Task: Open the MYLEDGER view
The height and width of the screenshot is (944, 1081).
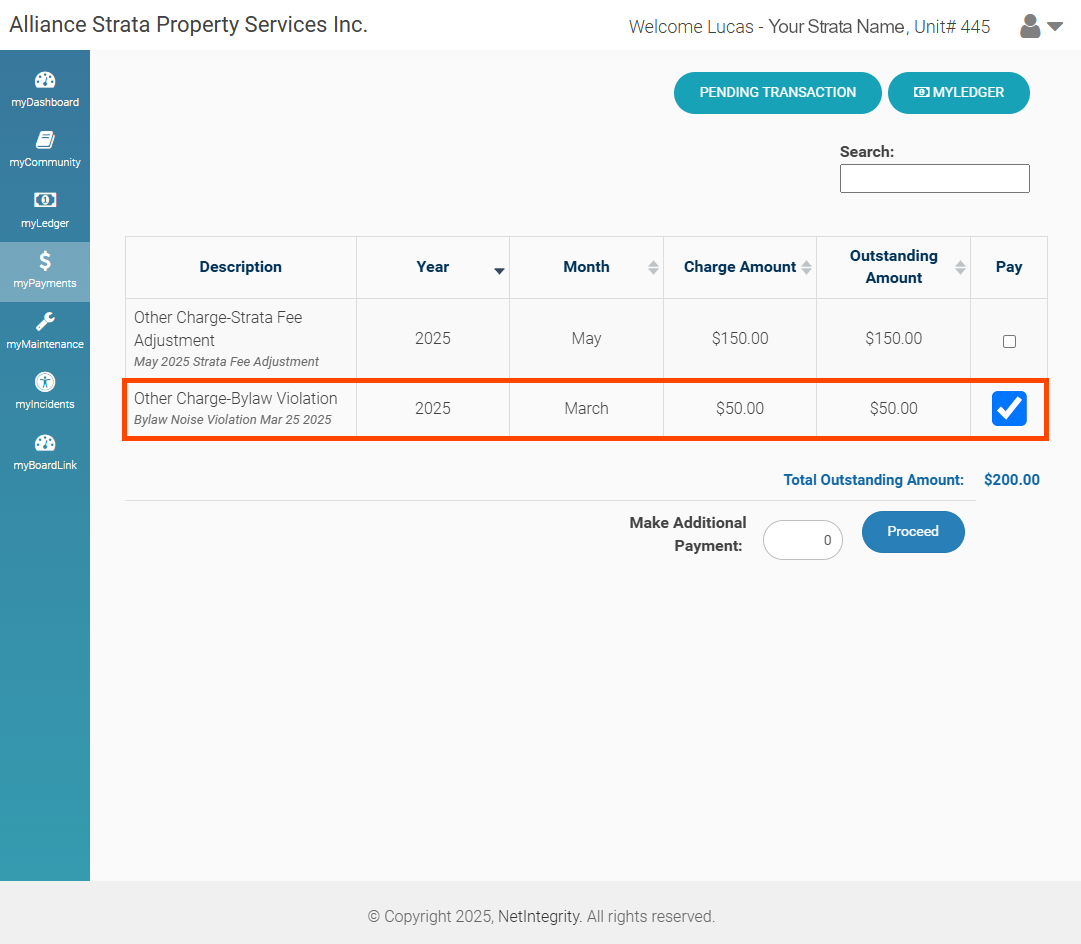Action: click(x=958, y=92)
